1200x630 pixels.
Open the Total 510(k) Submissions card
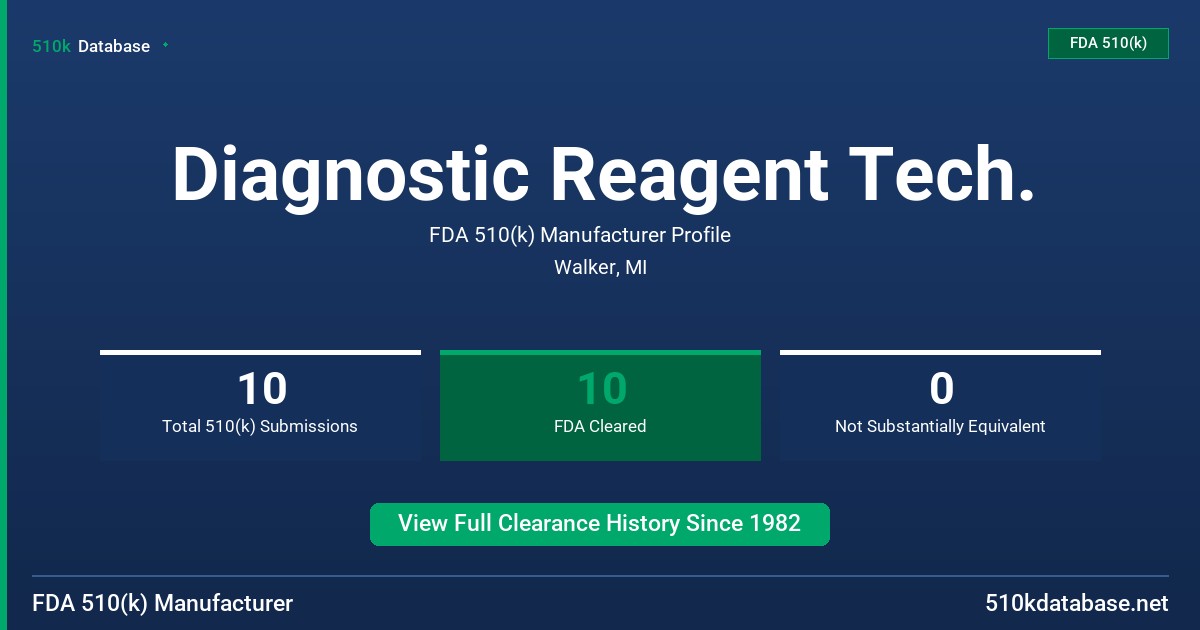tap(260, 405)
